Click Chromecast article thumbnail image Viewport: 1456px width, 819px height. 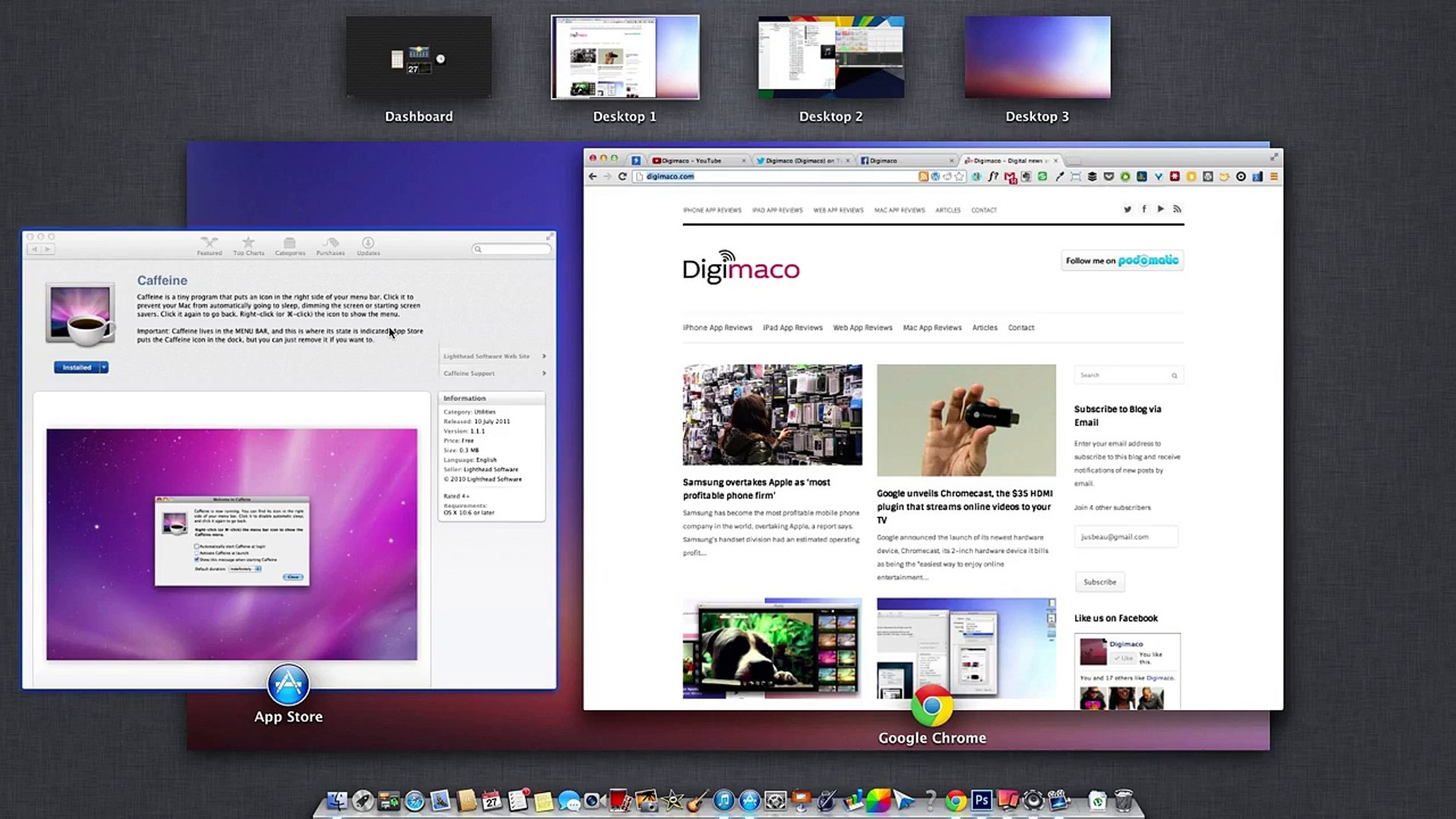pos(966,420)
